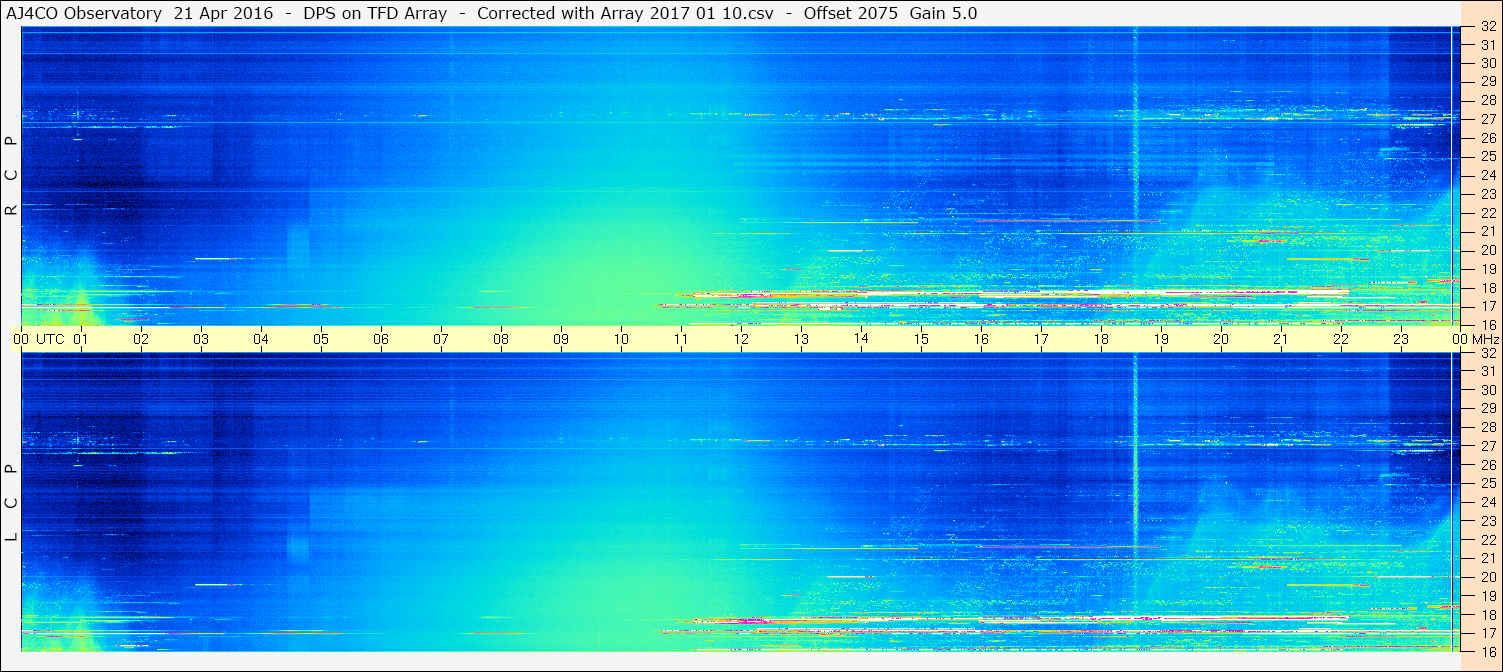Select the 20 hour tick on time axis
Image resolution: width=1503 pixels, height=672 pixels.
[x=1221, y=339]
